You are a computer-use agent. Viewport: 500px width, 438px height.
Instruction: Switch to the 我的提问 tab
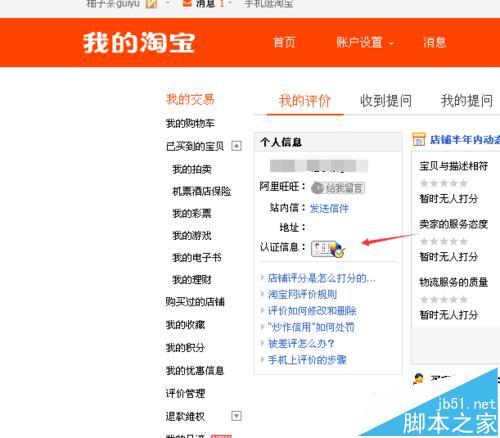tap(467, 101)
